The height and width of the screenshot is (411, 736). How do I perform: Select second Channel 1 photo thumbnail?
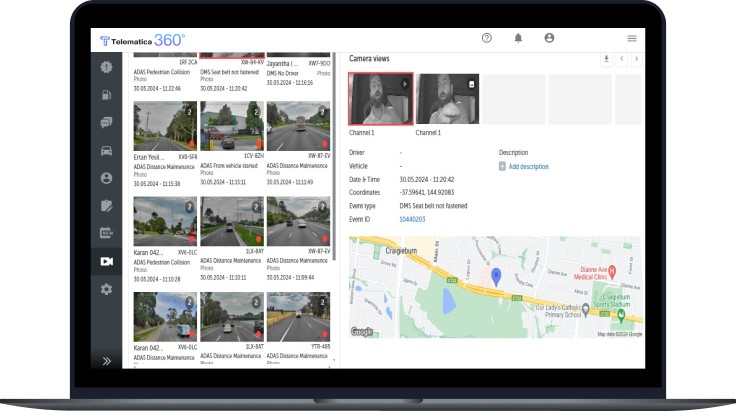(447, 99)
